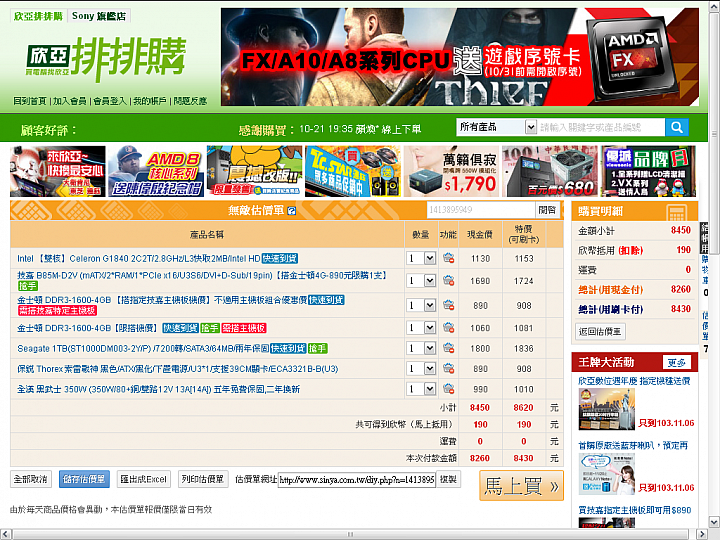Image resolution: width=720 pixels, height=540 pixels.
Task: Open 加入會員 in the top menu
Action: click(x=70, y=101)
